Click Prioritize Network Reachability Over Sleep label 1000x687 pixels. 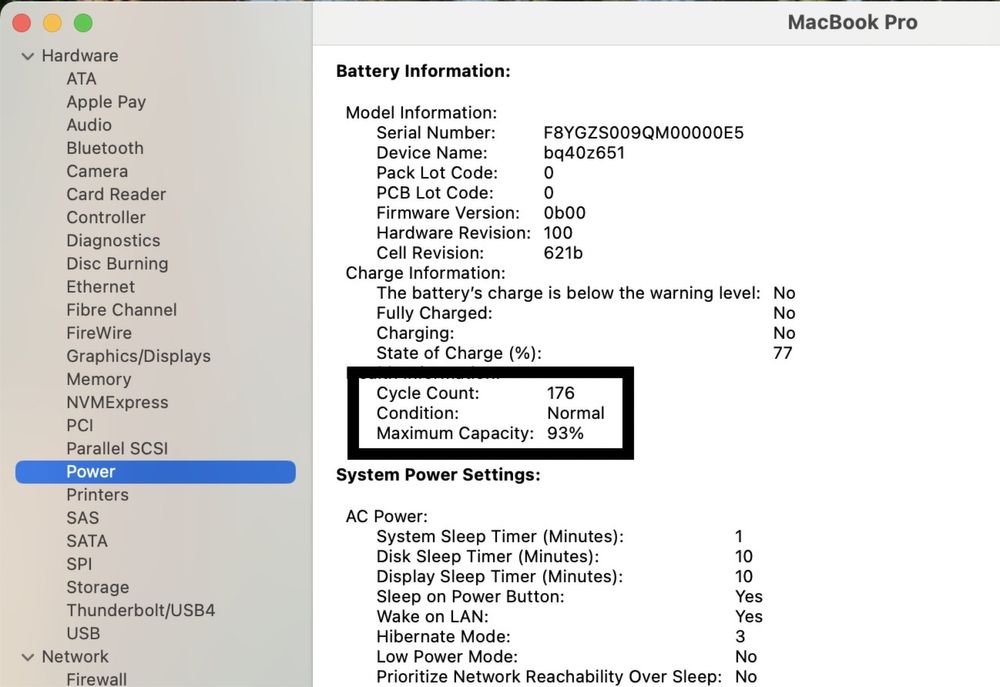[x=549, y=677]
